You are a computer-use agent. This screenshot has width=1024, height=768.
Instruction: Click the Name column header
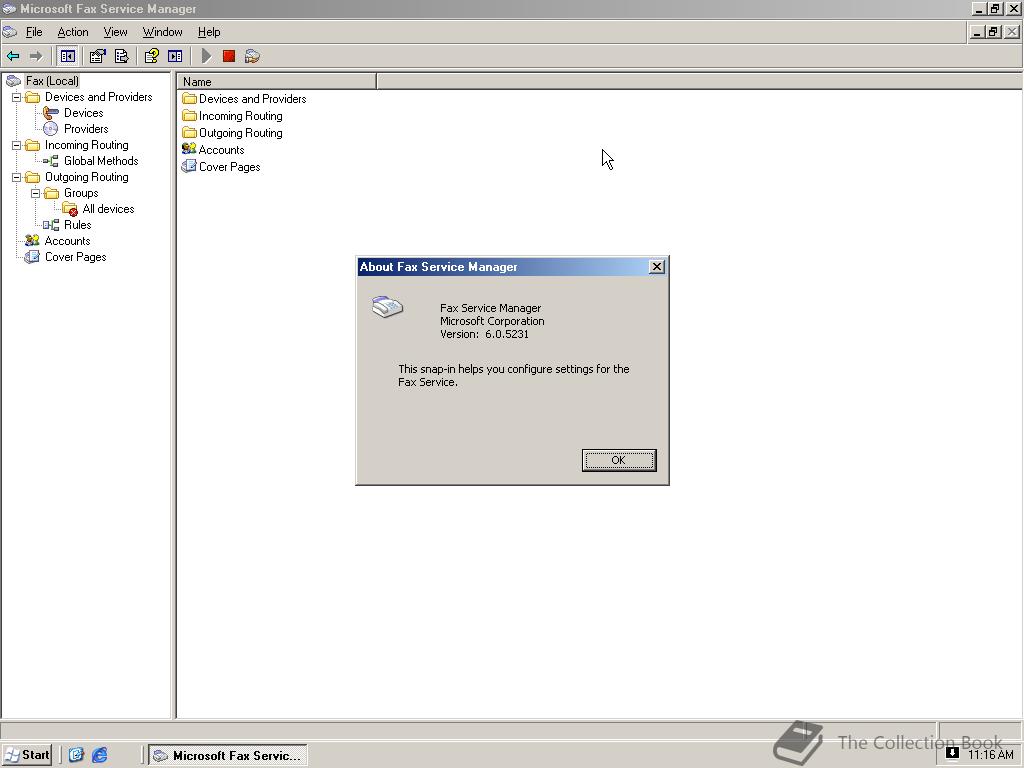pos(277,82)
